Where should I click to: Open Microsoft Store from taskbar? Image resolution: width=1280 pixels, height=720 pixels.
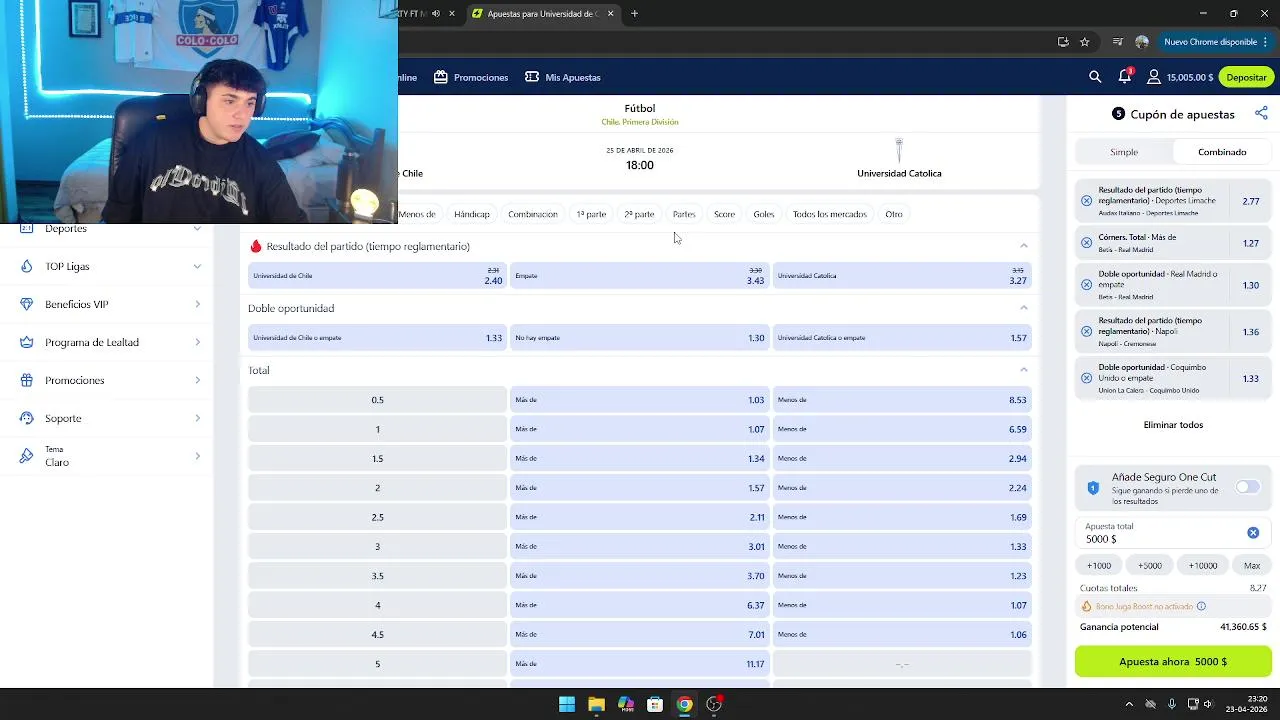point(655,705)
